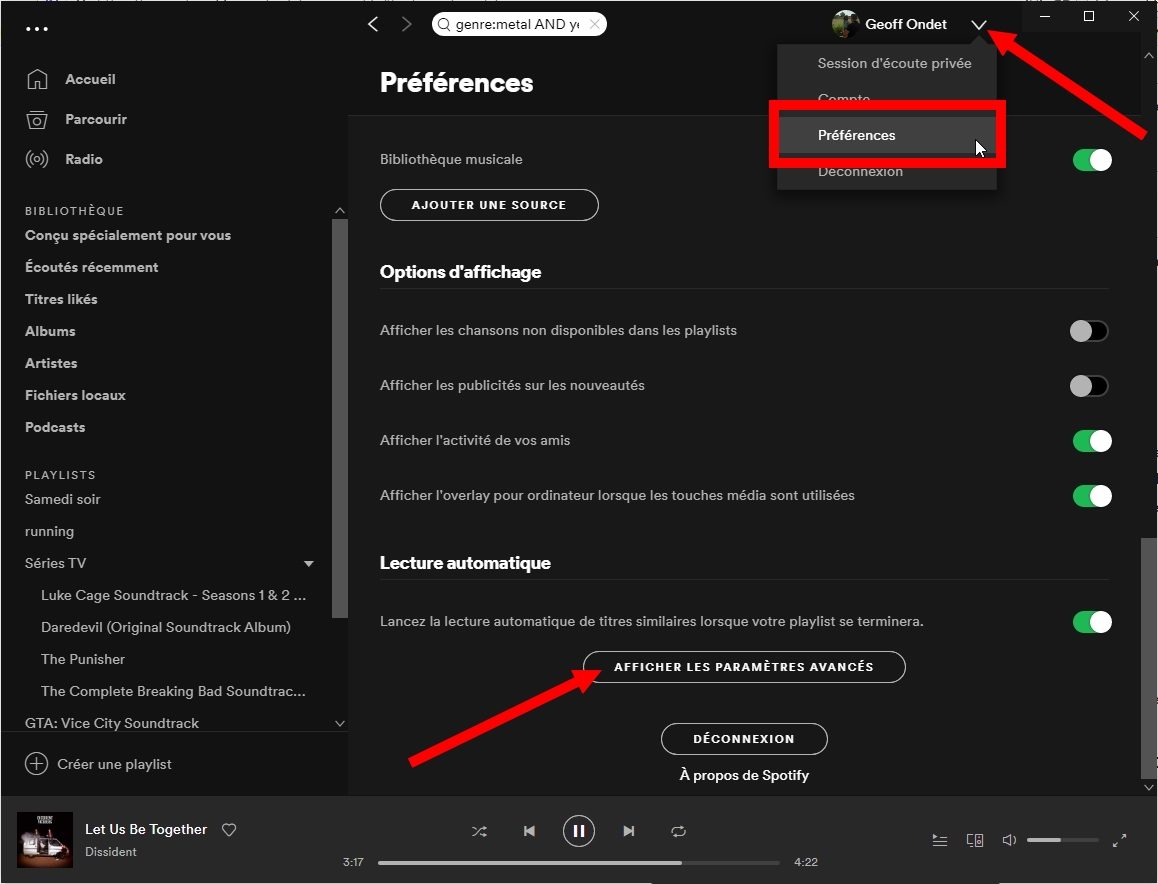The width and height of the screenshot is (1158, 884).
Task: Disable l'activité de vos amis switch
Action: point(1092,441)
